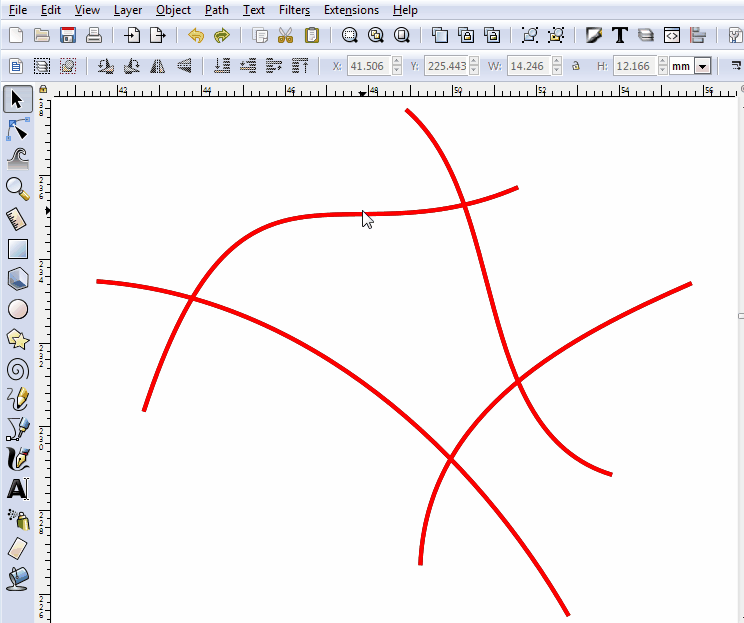Select the Star polygon tool

(x=18, y=339)
